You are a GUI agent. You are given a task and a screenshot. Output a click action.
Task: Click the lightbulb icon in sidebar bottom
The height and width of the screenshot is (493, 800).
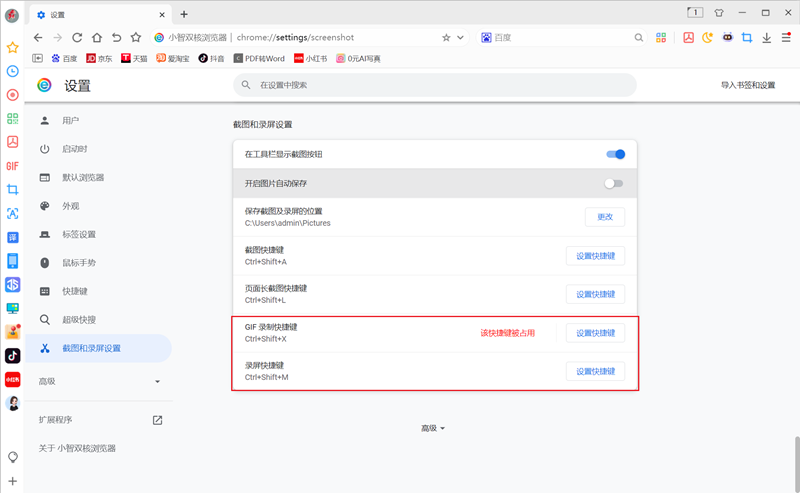pyautogui.click(x=13, y=457)
